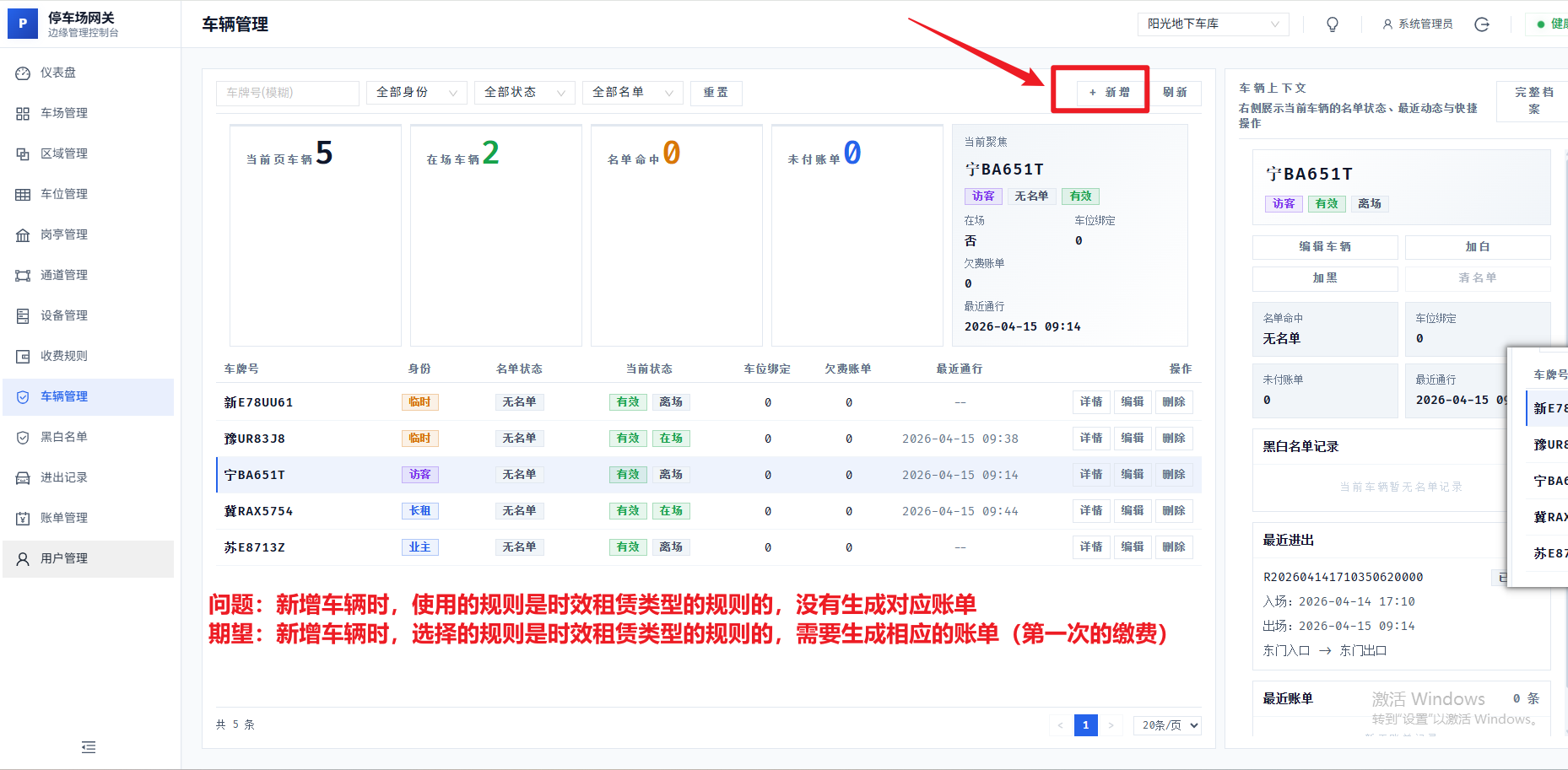
Task: Open the 阳光地下车库 parking lot selector
Action: coord(1213,24)
